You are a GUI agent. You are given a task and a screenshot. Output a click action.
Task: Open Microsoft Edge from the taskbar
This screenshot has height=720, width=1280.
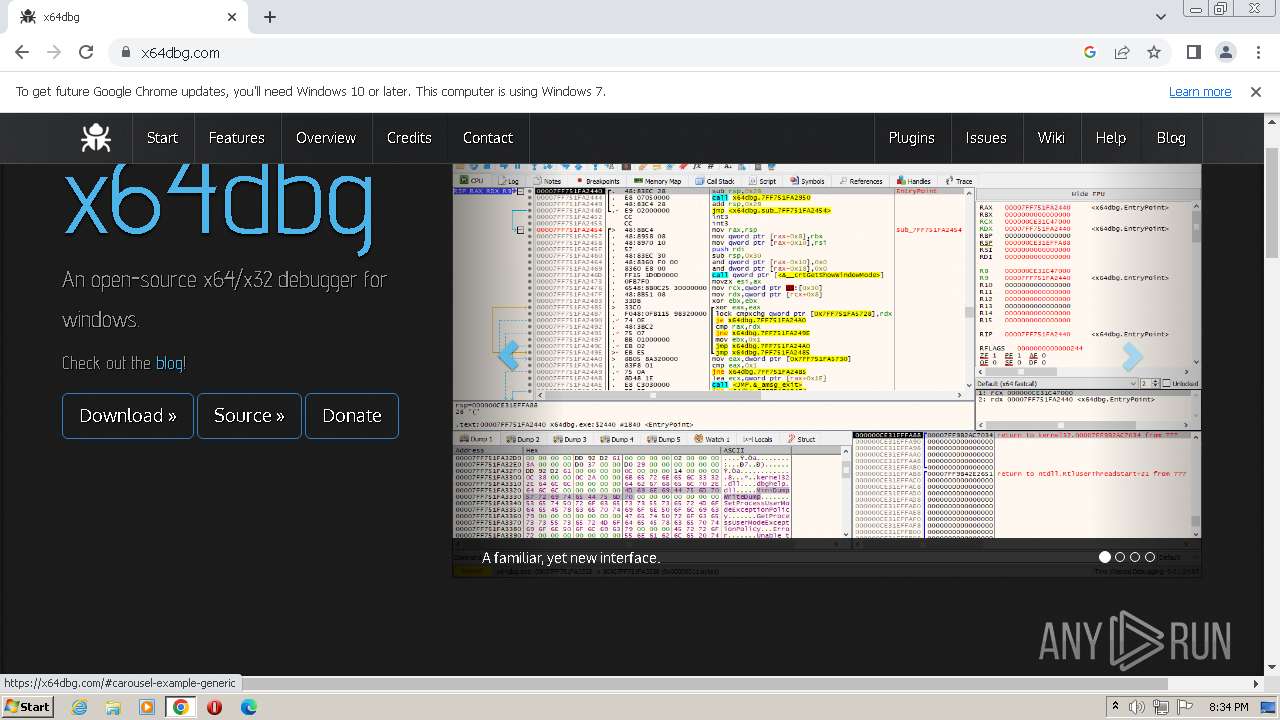pos(248,707)
